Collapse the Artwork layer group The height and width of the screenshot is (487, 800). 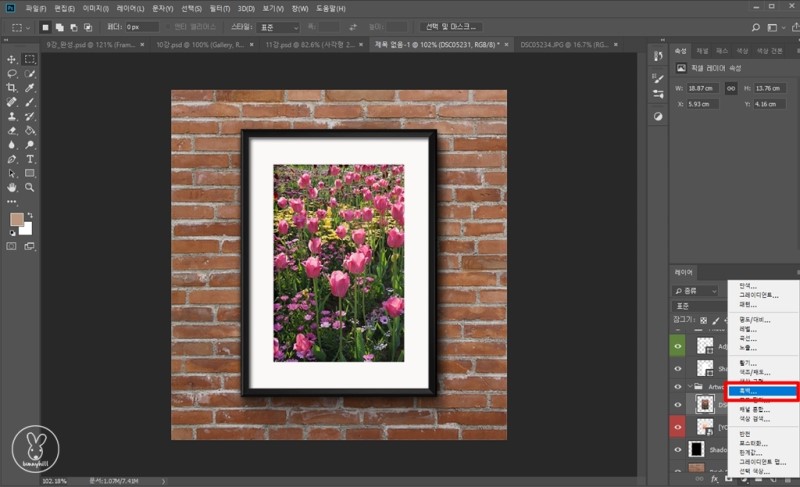[x=690, y=386]
